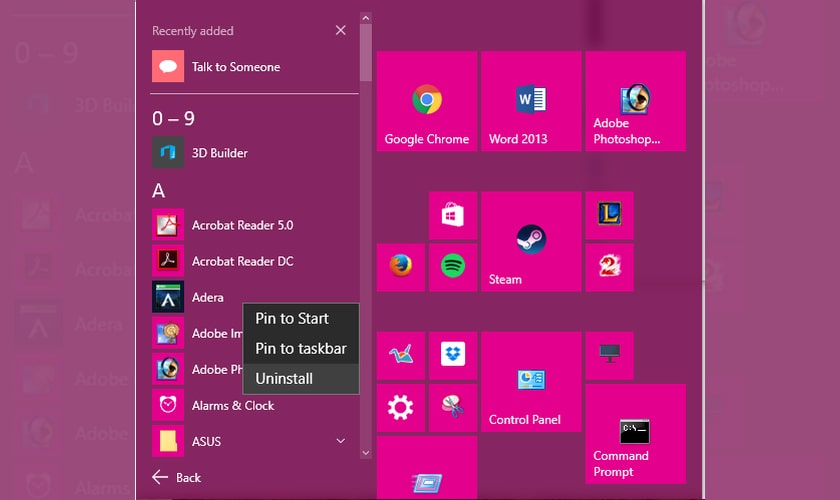Image resolution: width=840 pixels, height=500 pixels.
Task: Select Uninstall from the context menu
Action: 301,378
